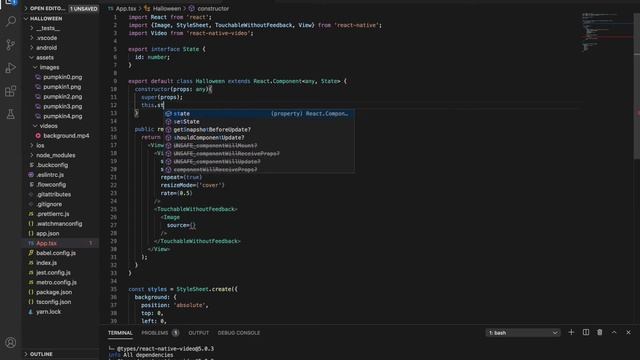Image resolution: width=640 pixels, height=360 pixels.
Task: Switch to the TERMINAL tab
Action: click(120, 333)
